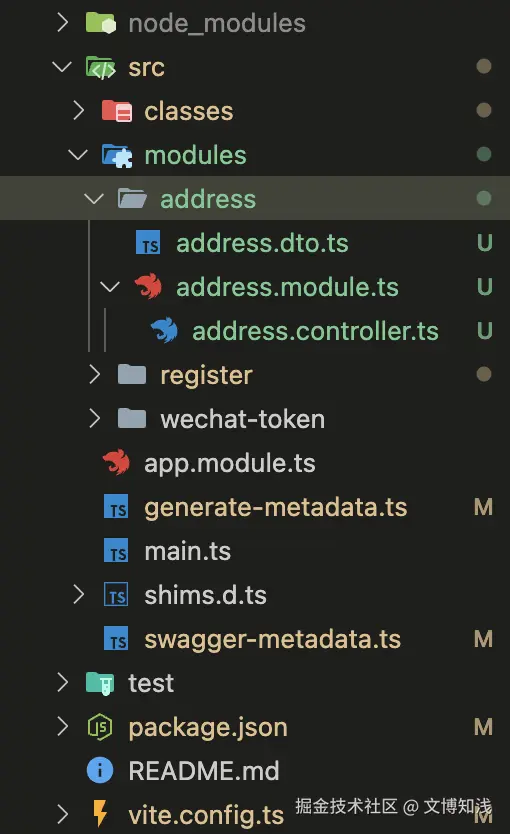
Task: Expand nested files under shims.d.ts
Action: tap(78, 595)
